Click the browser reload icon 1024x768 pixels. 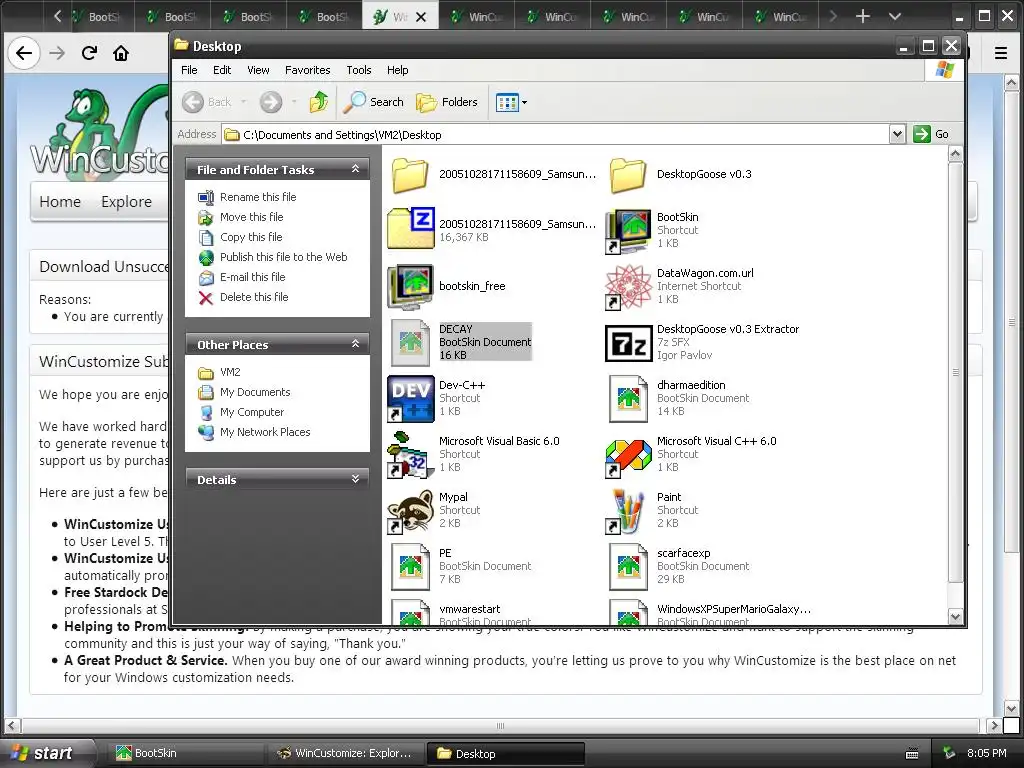click(x=89, y=53)
